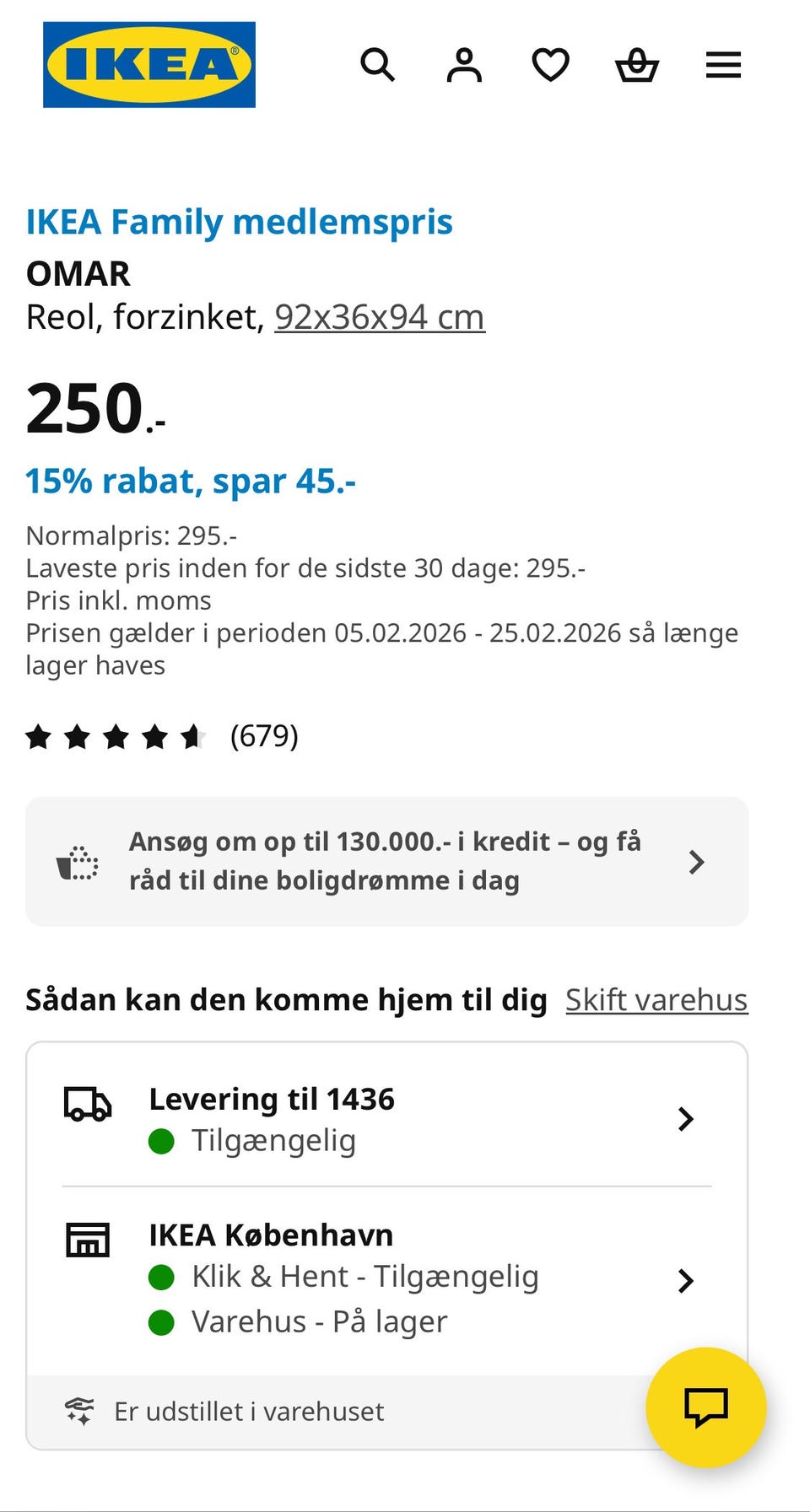Expand the credit application offer chevron
The height and width of the screenshot is (1512, 810).
[x=697, y=861]
